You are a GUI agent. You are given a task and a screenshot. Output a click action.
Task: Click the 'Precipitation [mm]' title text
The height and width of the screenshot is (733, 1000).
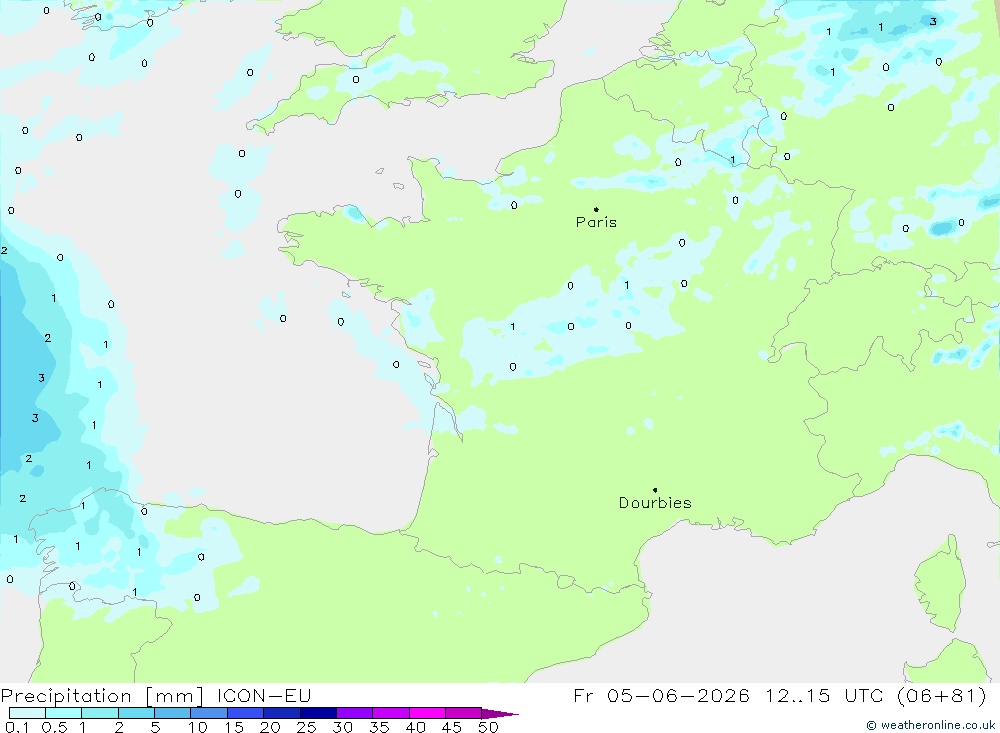[103, 695]
